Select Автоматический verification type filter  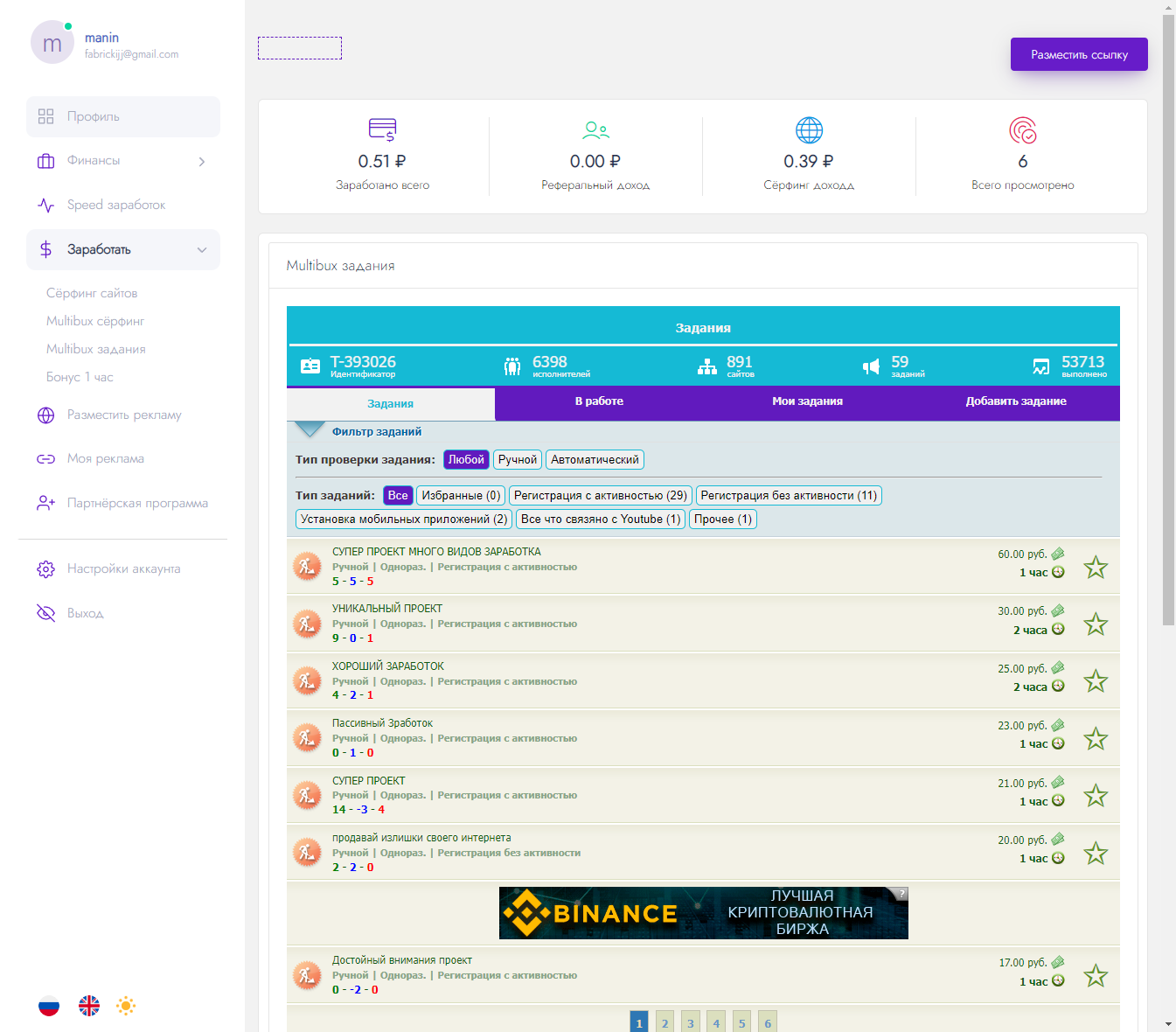[595, 460]
